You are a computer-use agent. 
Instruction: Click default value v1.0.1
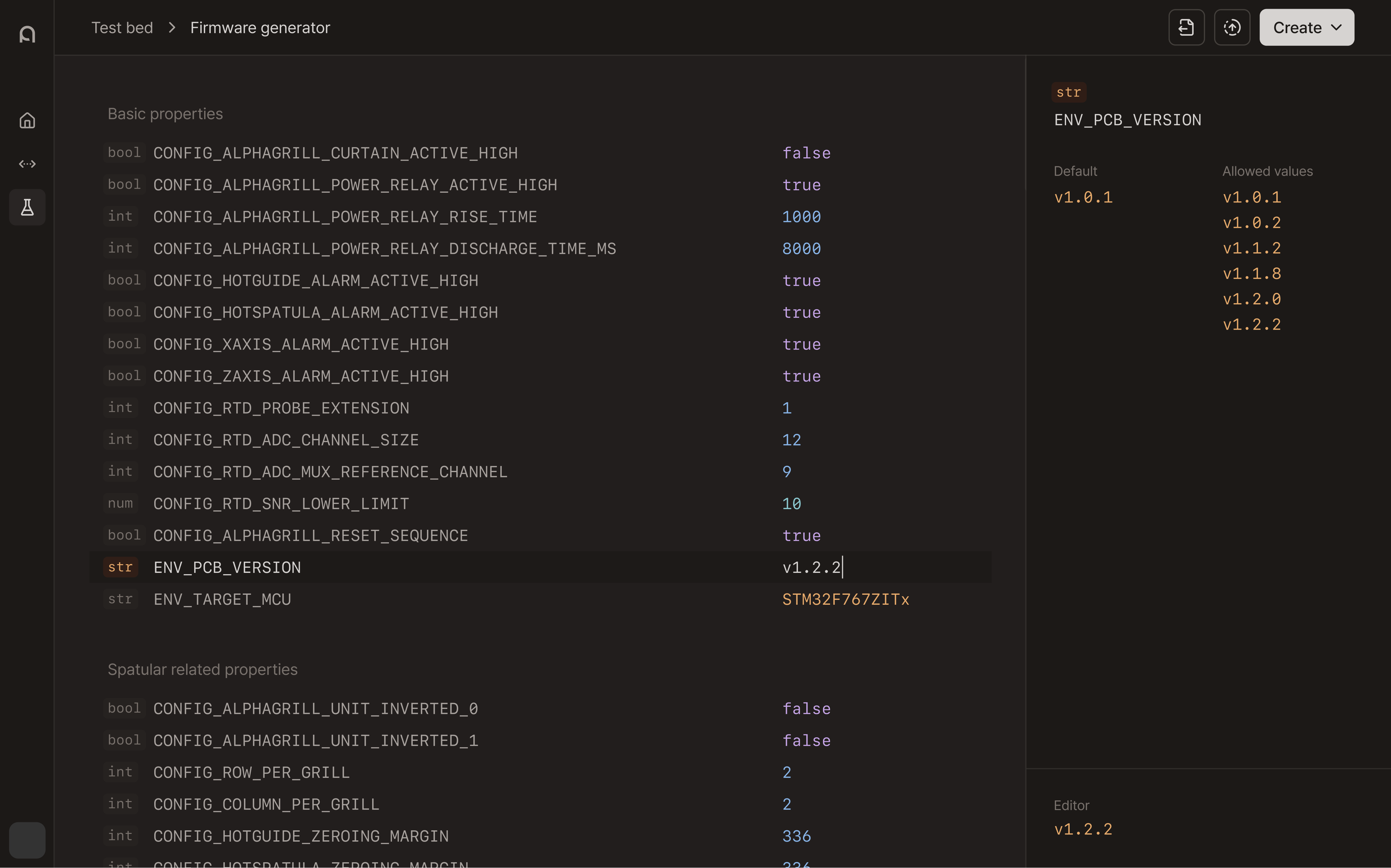[x=1083, y=198]
